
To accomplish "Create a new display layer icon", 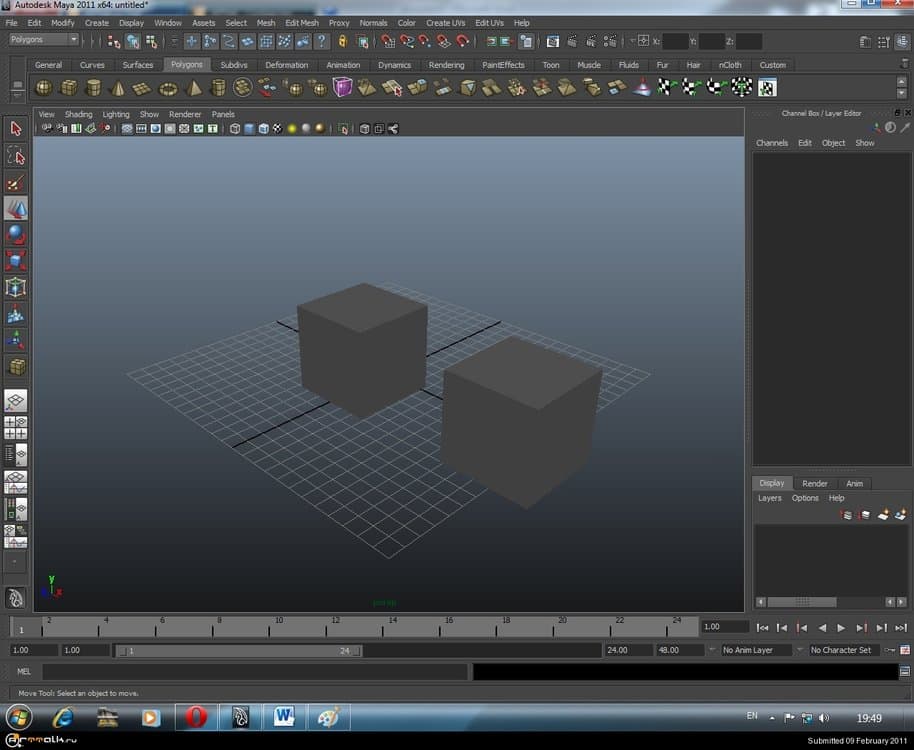I will pyautogui.click(x=884, y=515).
